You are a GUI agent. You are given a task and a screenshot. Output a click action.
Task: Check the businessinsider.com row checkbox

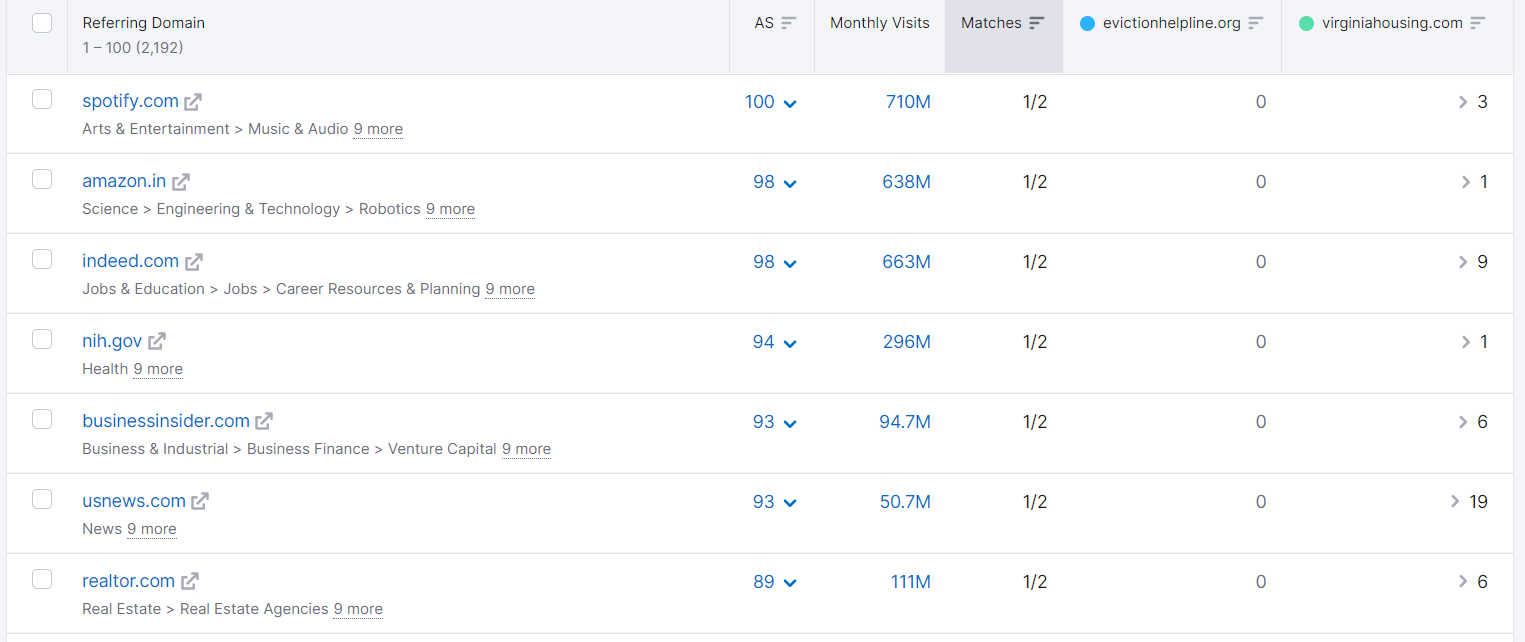[x=42, y=419]
